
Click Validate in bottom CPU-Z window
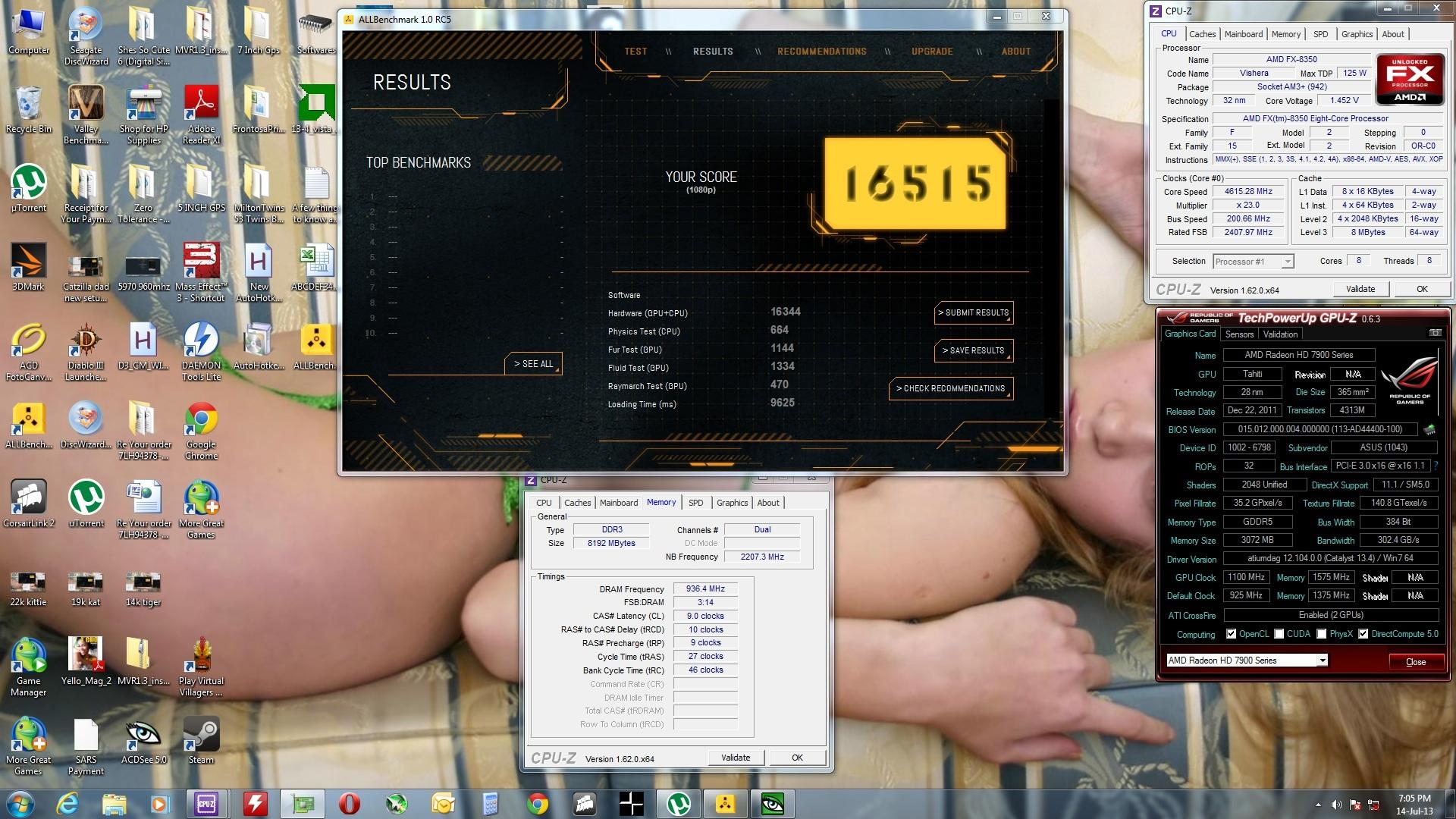pos(736,758)
